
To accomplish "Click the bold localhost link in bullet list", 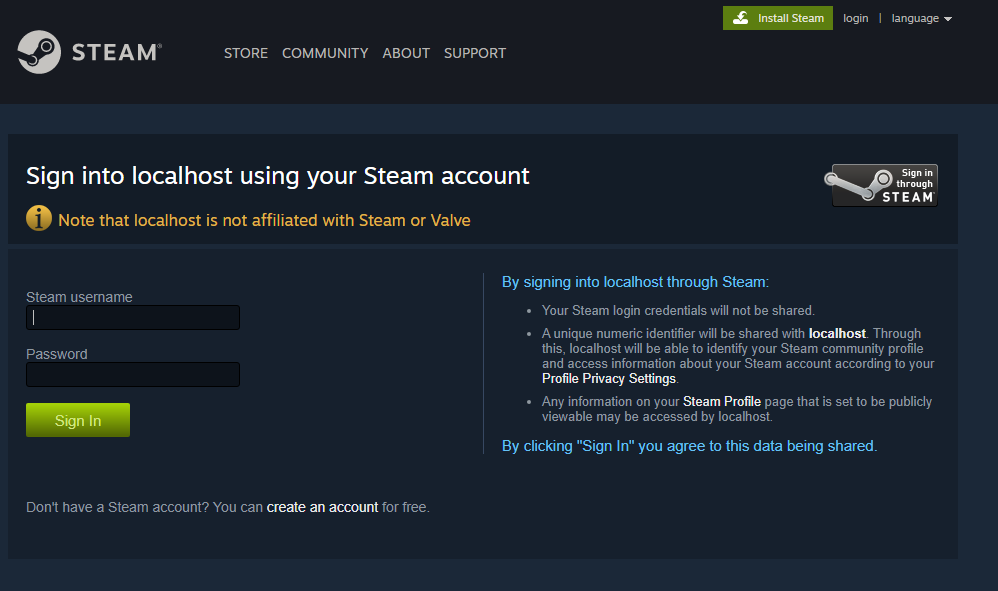I will (837, 333).
